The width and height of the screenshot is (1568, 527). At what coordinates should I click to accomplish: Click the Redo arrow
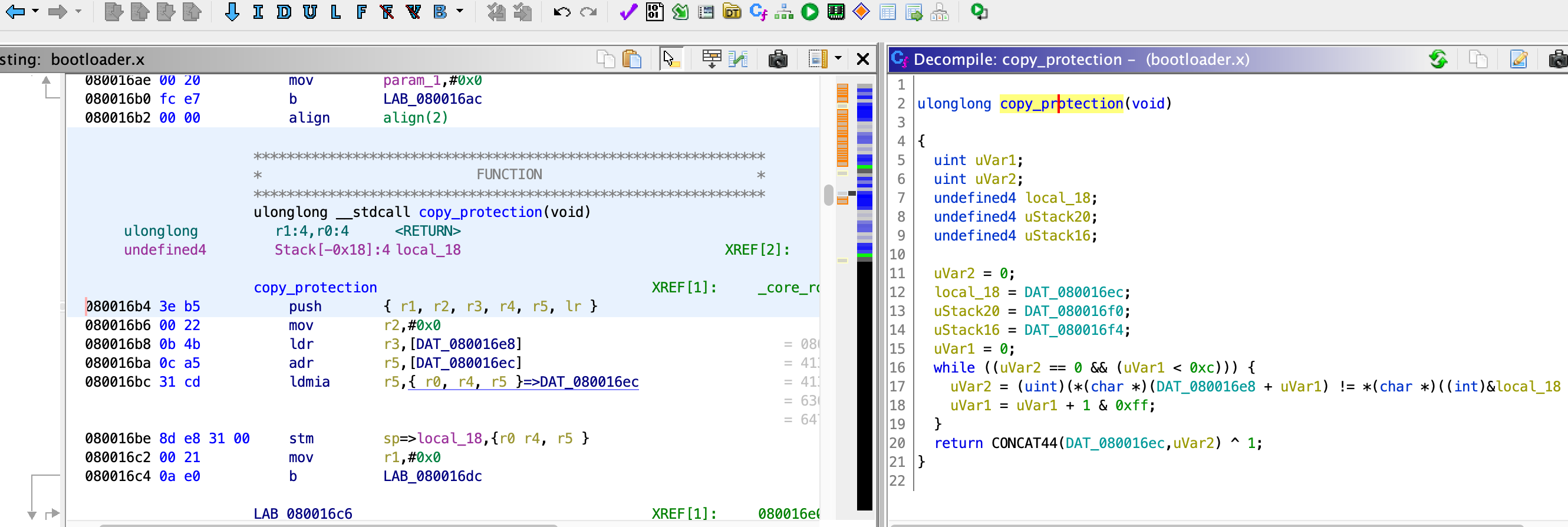tap(588, 12)
